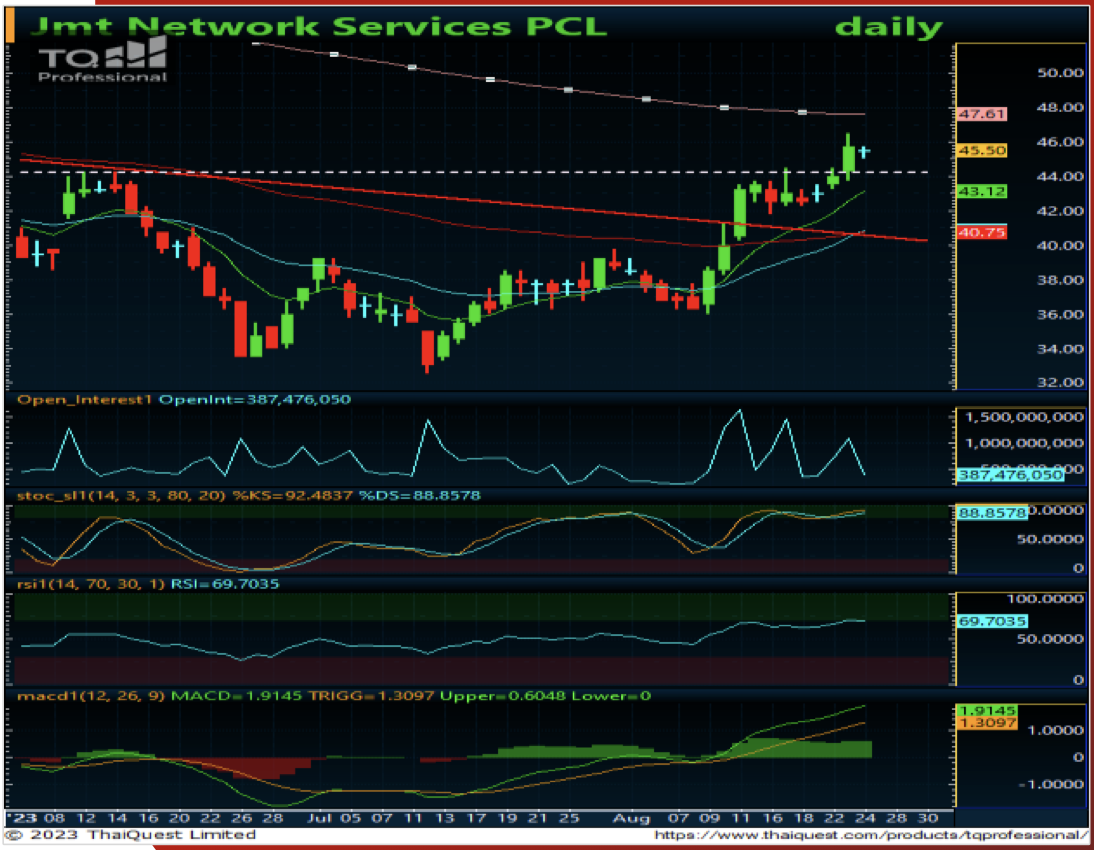Viewport: 1094px width, 850px height.
Task: Click the white dashed horizontal price line
Action: [x=474, y=172]
